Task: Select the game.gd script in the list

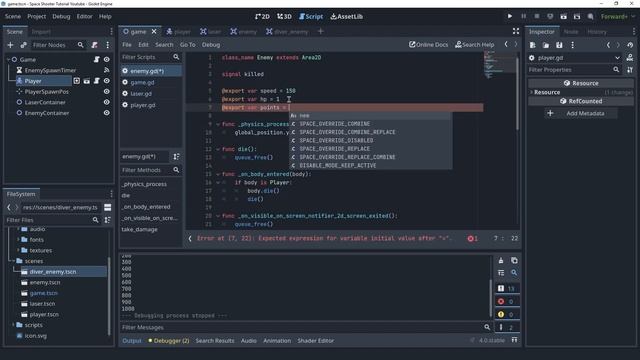Action: click(142, 82)
